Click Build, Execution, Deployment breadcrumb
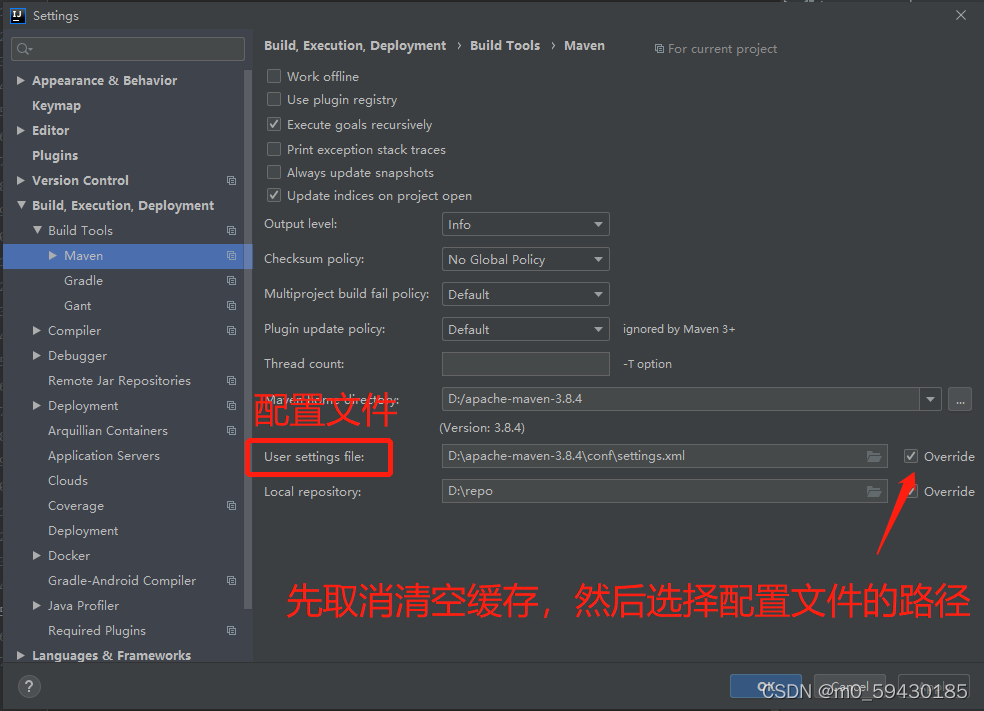This screenshot has height=711, width=984. tap(355, 46)
